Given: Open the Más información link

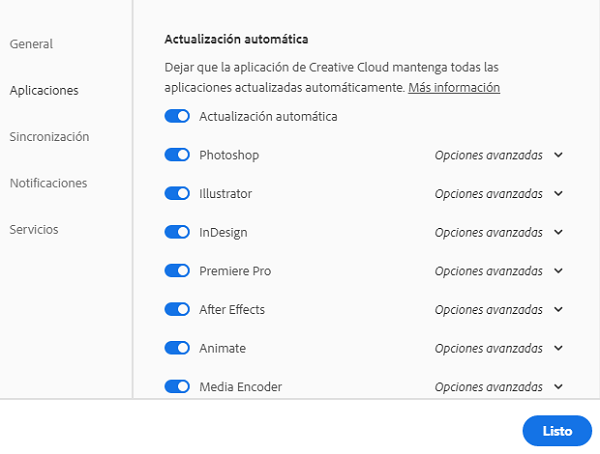Looking at the screenshot, I should (453, 88).
